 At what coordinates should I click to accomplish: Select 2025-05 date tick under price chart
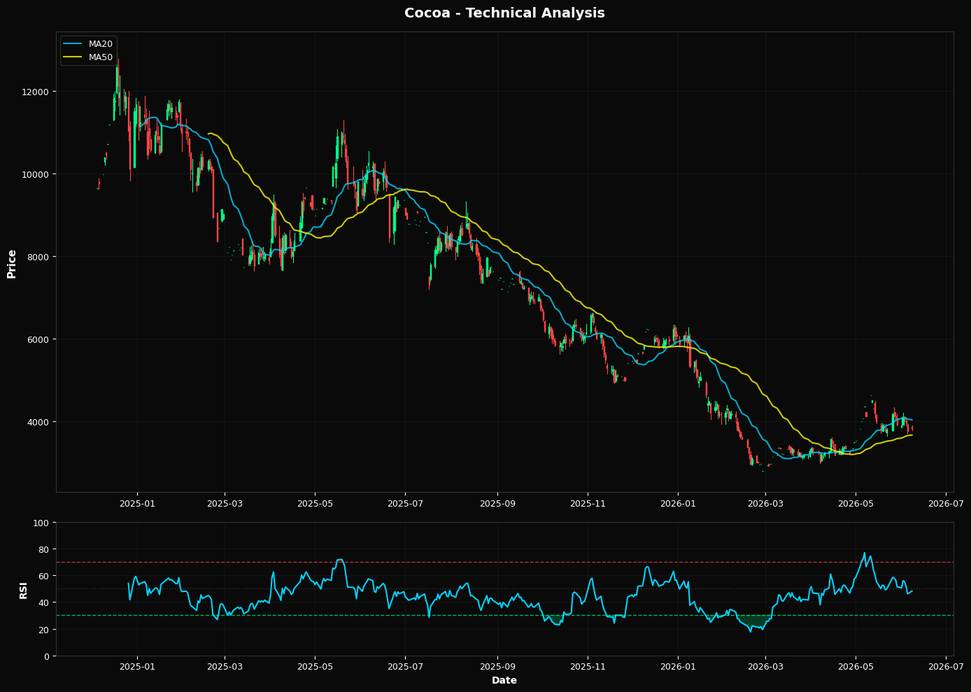[315, 502]
